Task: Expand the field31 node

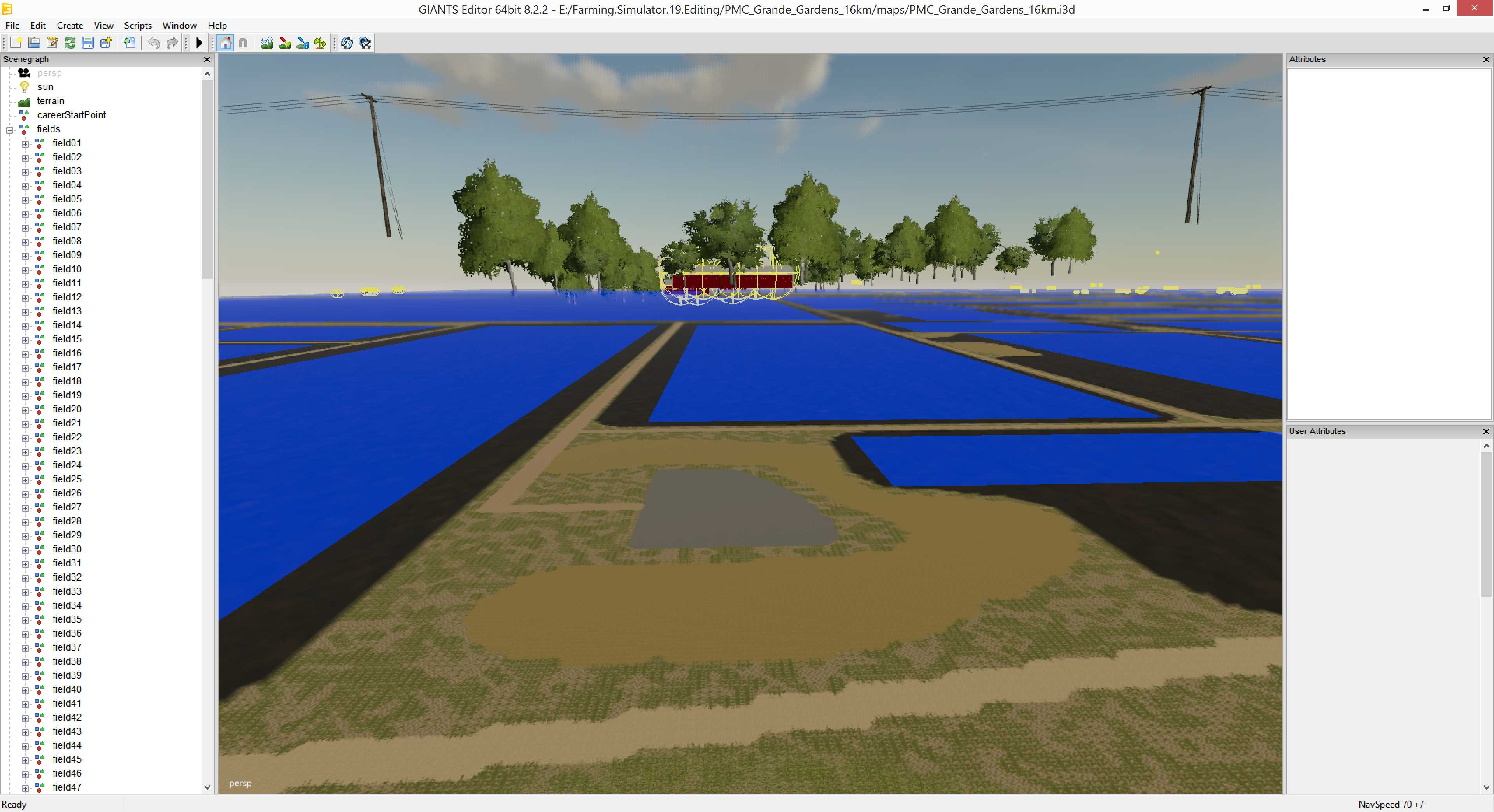Action: 25,564
